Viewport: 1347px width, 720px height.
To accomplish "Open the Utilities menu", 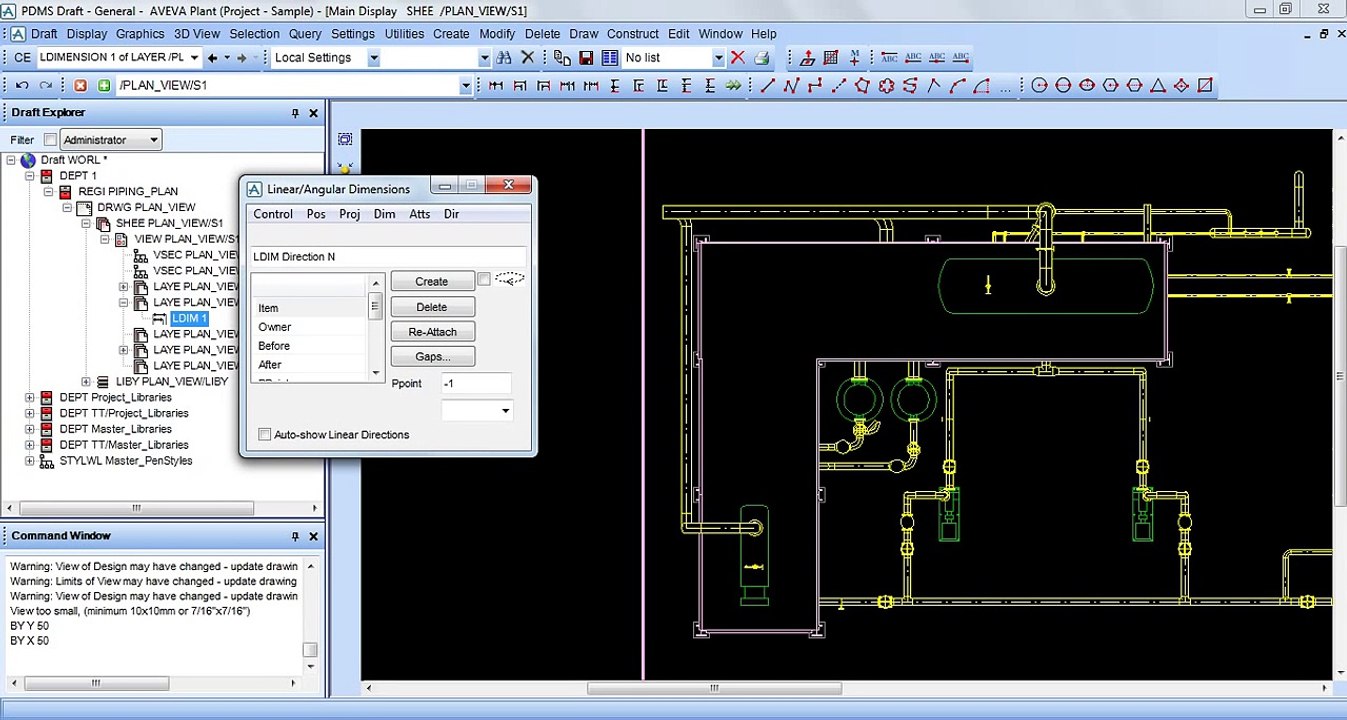I will (404, 33).
